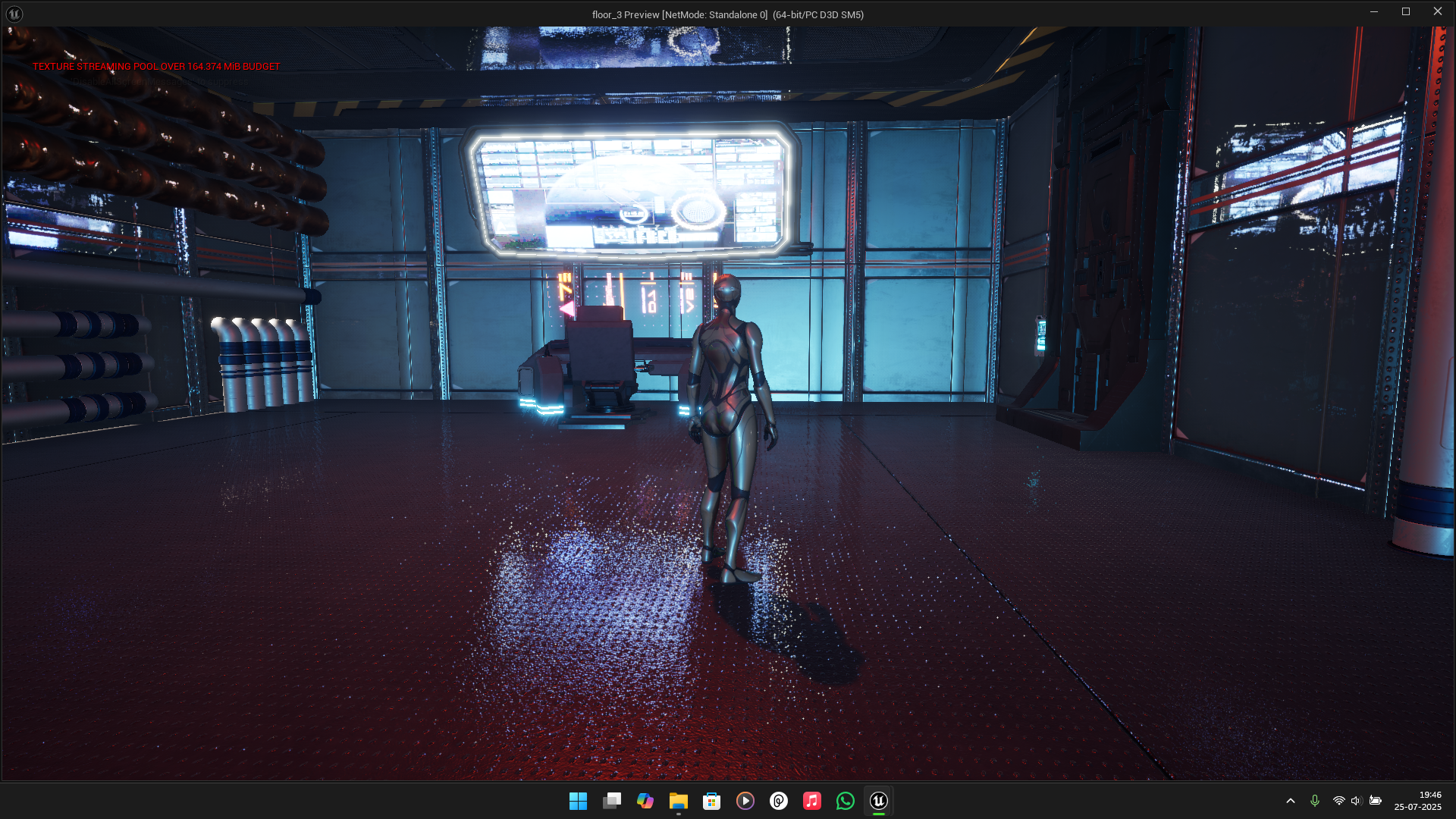Screen dimensions: 1456x819
Task: Expand hidden system tray icons
Action: tap(1291, 801)
